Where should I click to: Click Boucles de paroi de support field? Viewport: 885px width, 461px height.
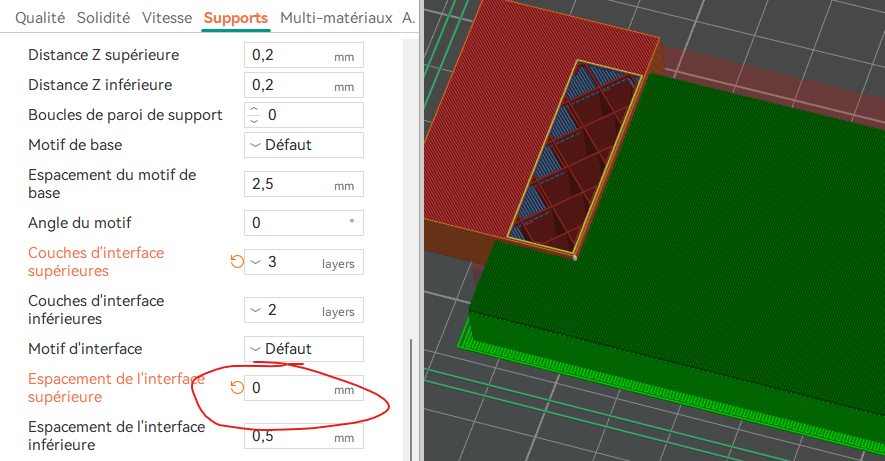304,115
